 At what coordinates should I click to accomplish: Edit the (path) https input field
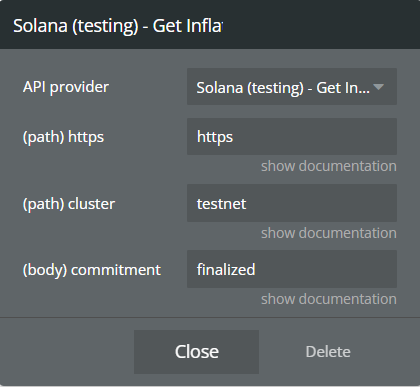point(292,136)
